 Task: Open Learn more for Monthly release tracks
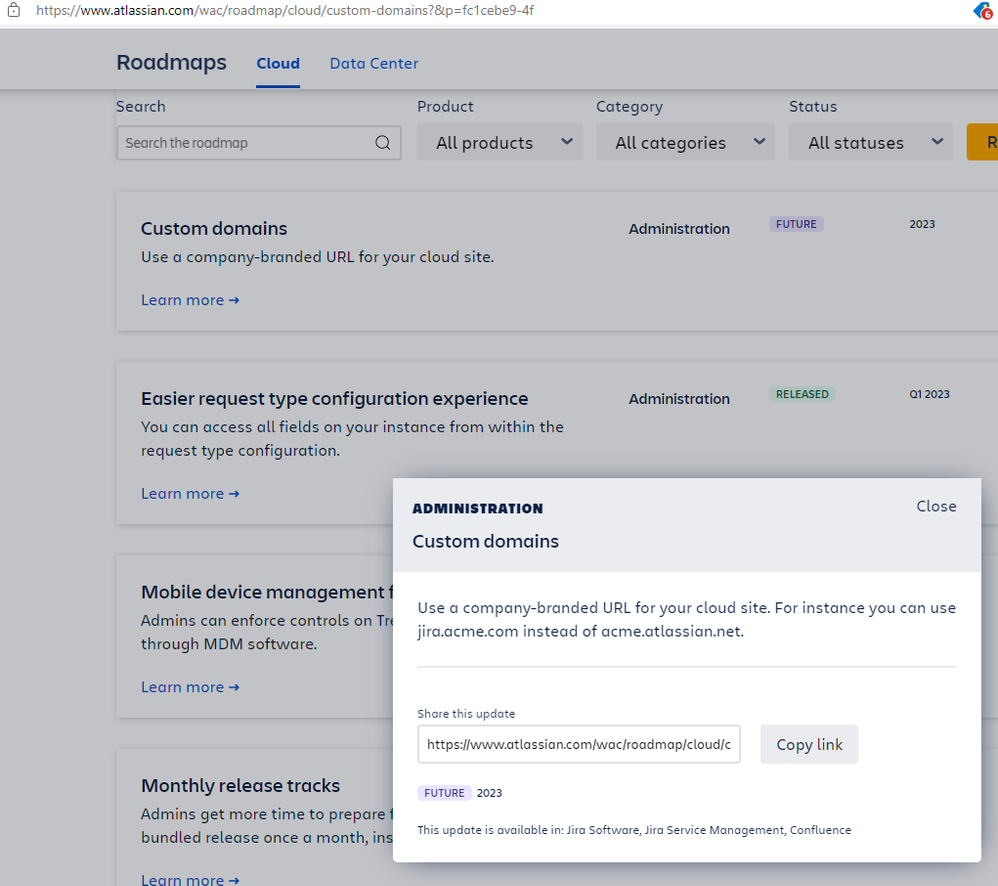190,879
